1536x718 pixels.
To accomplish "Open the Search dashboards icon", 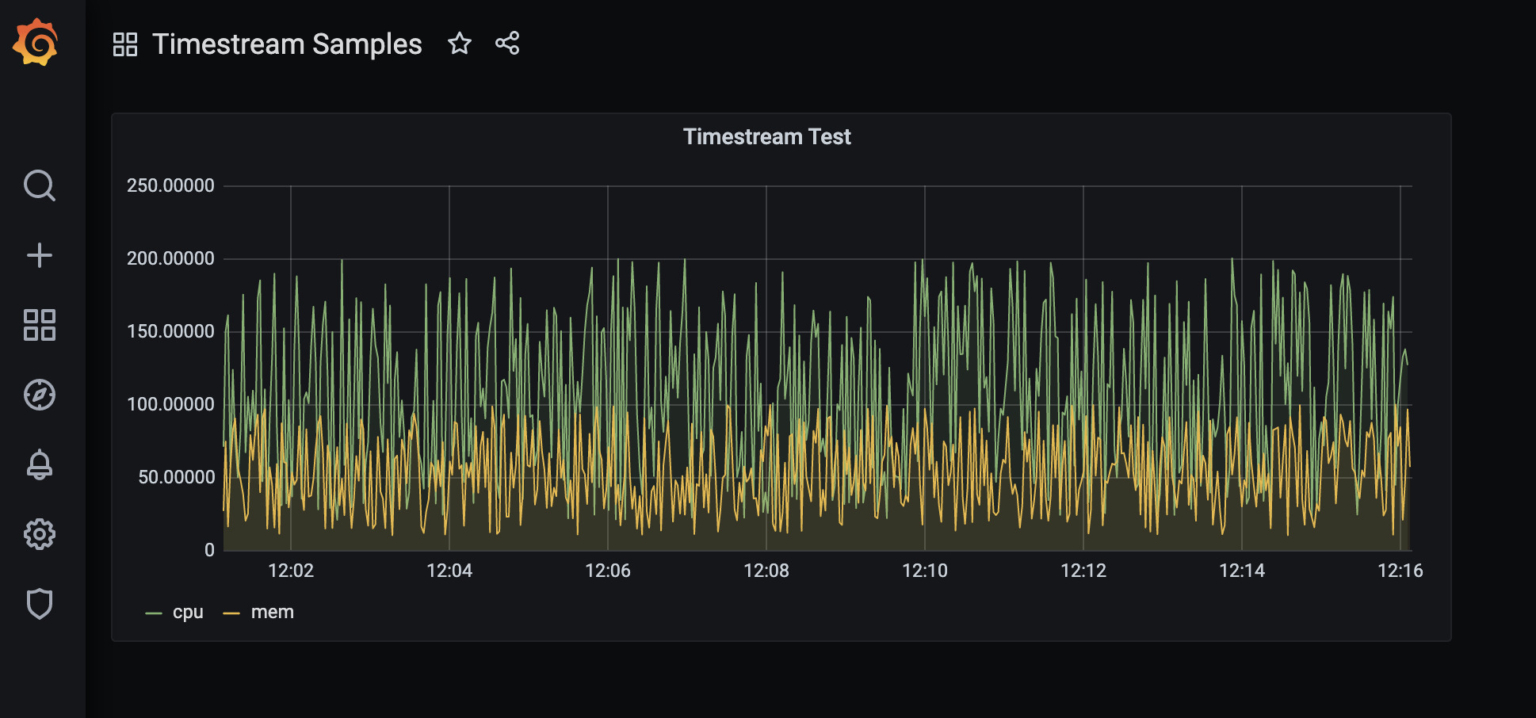I will point(39,186).
